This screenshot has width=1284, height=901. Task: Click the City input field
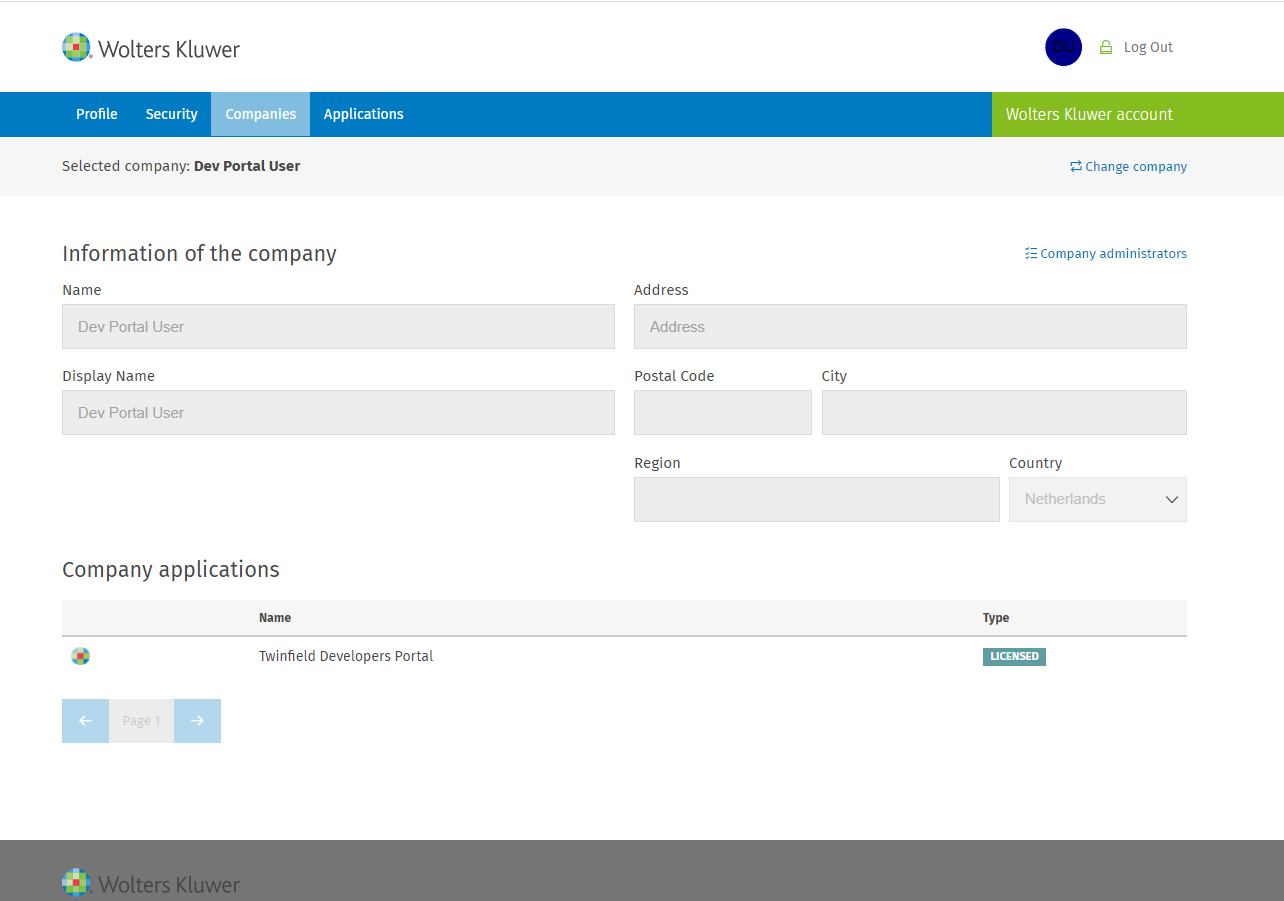pos(1004,413)
